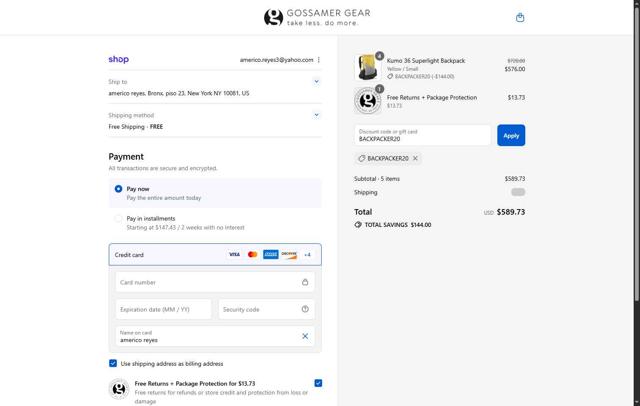The width and height of the screenshot is (640, 406).
Task: Click the Kumo 36 backpack thumbnail
Action: click(367, 67)
